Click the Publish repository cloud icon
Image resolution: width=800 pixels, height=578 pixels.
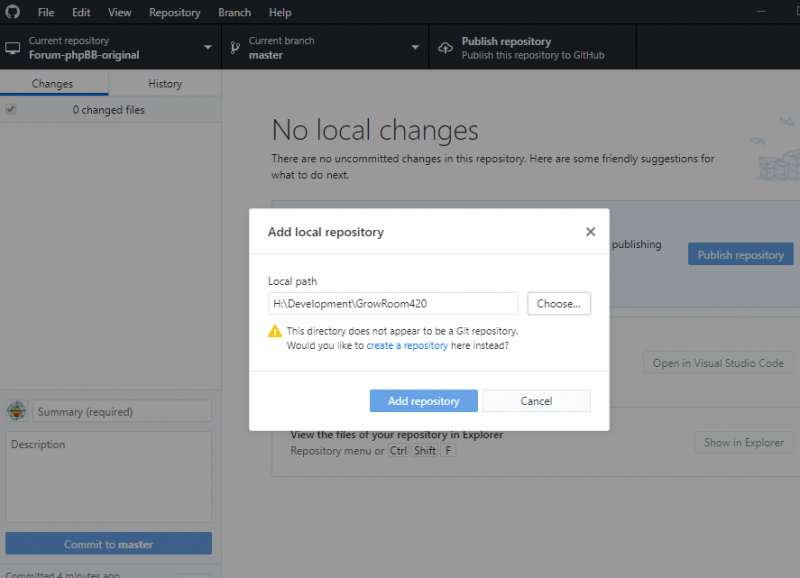coord(446,46)
